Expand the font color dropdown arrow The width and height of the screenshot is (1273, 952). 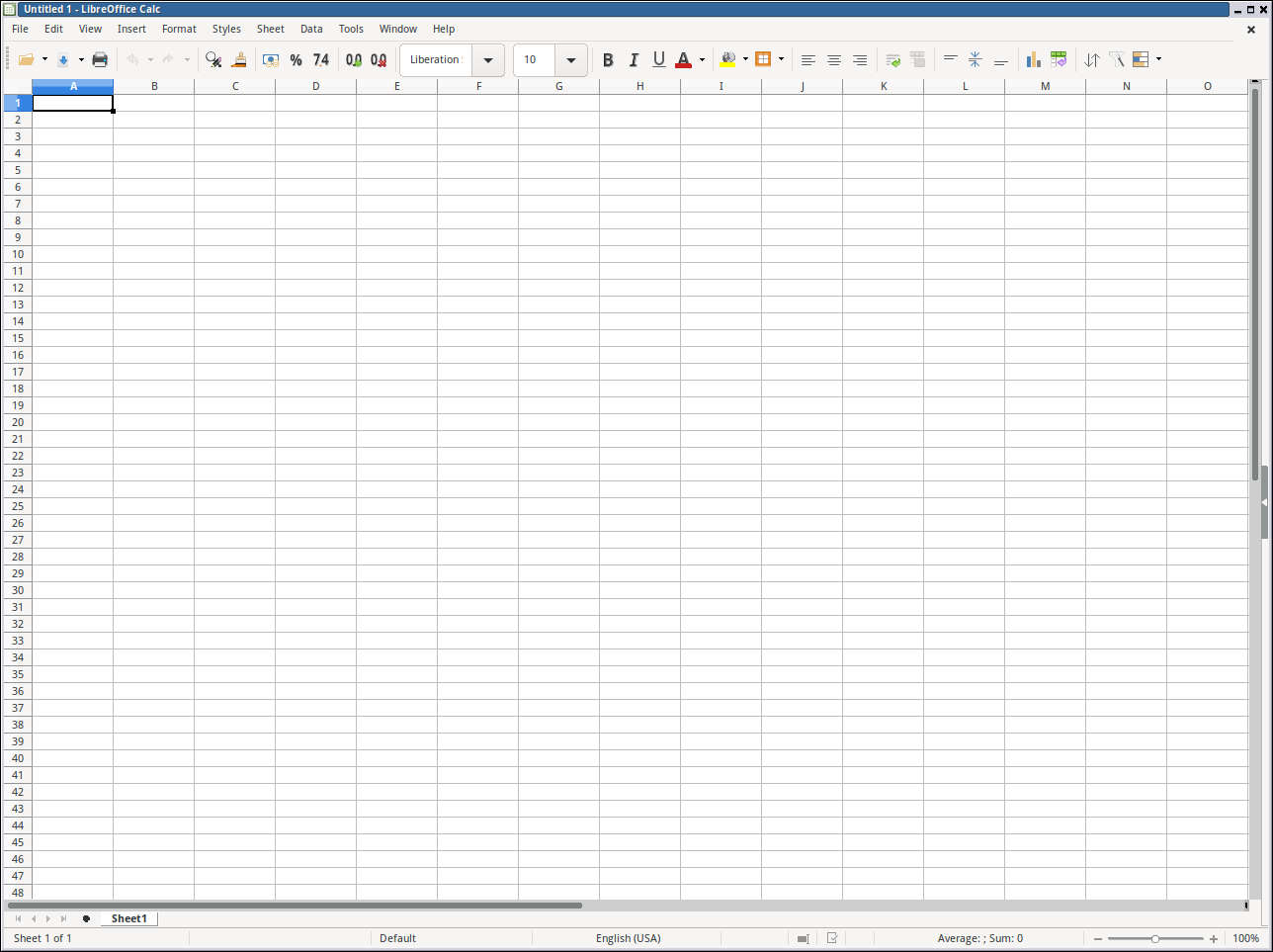coord(702,59)
